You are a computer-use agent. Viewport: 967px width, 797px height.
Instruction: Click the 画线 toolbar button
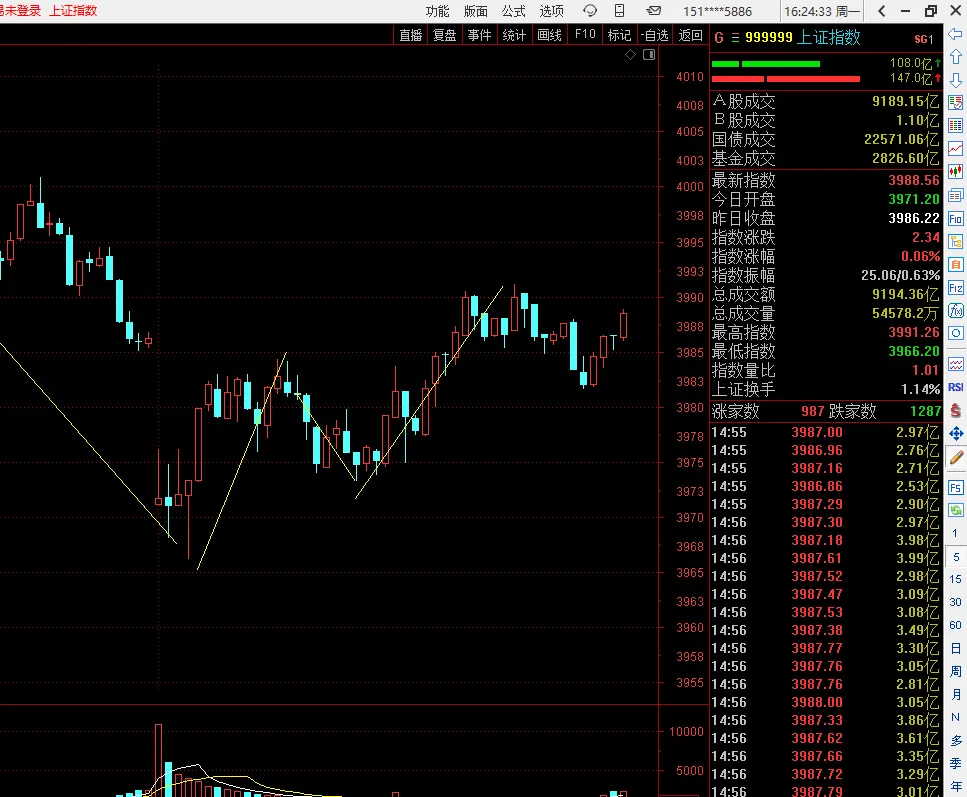coord(549,35)
